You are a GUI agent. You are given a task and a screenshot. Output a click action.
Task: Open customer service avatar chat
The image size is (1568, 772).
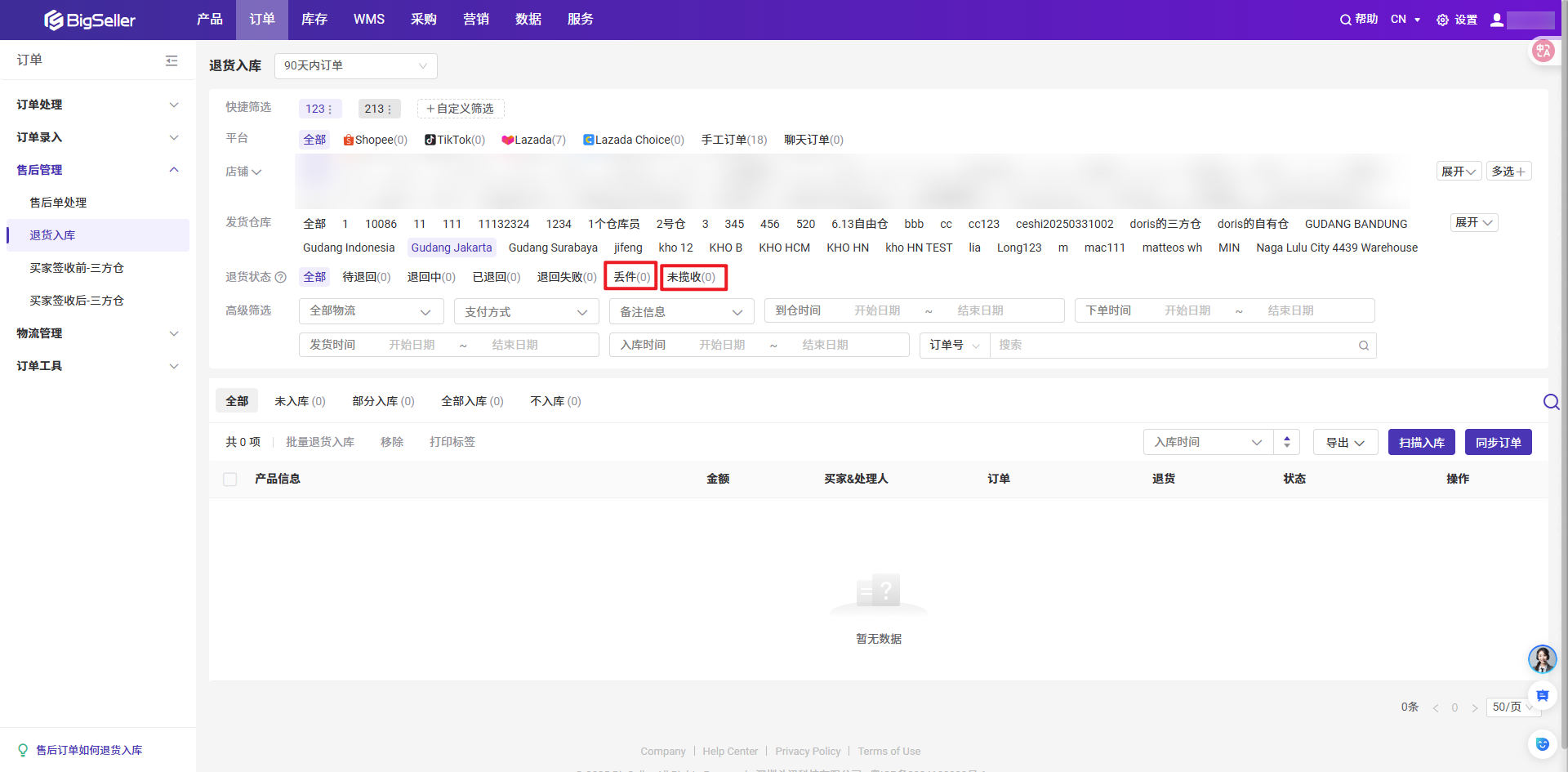tap(1543, 658)
